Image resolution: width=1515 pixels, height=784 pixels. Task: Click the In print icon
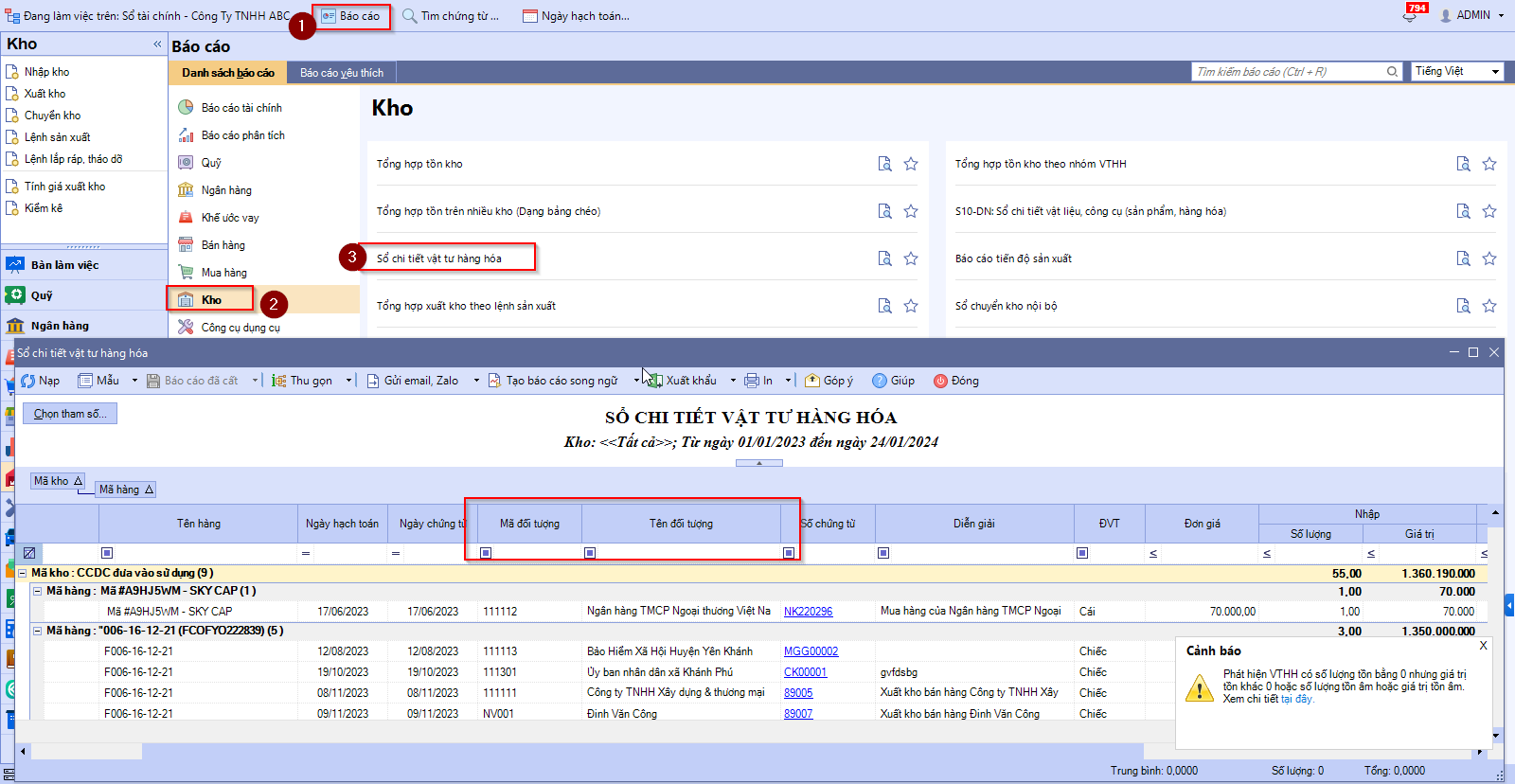(752, 381)
